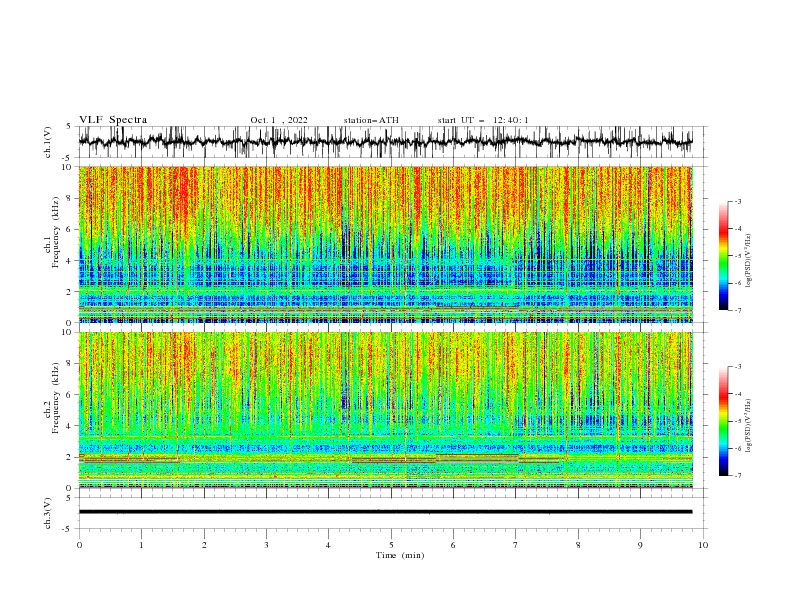Click the 'ch.3(V)' axis label
This screenshot has height=612, width=792.
click(x=48, y=513)
